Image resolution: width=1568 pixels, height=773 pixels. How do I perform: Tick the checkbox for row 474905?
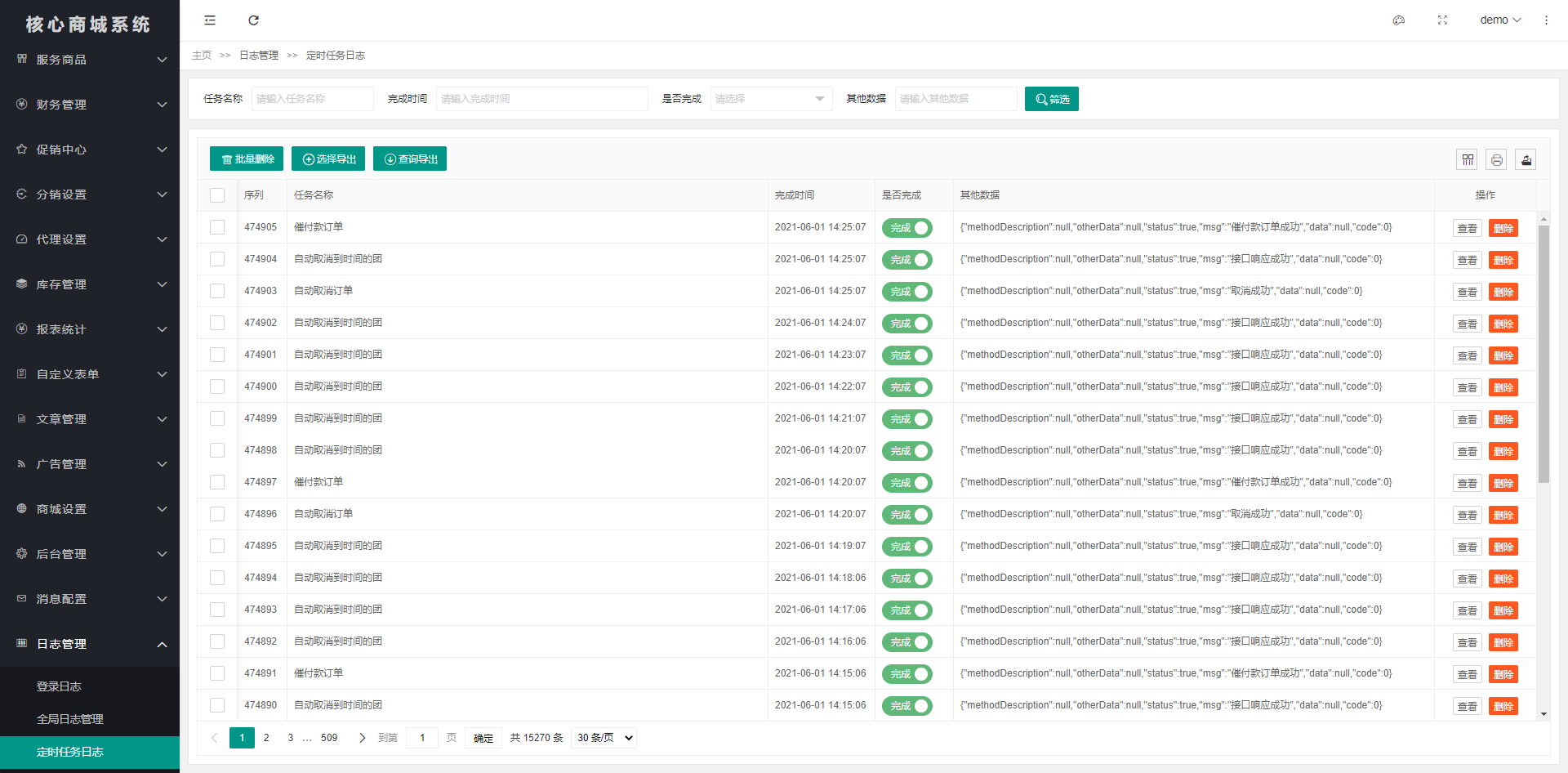click(217, 227)
